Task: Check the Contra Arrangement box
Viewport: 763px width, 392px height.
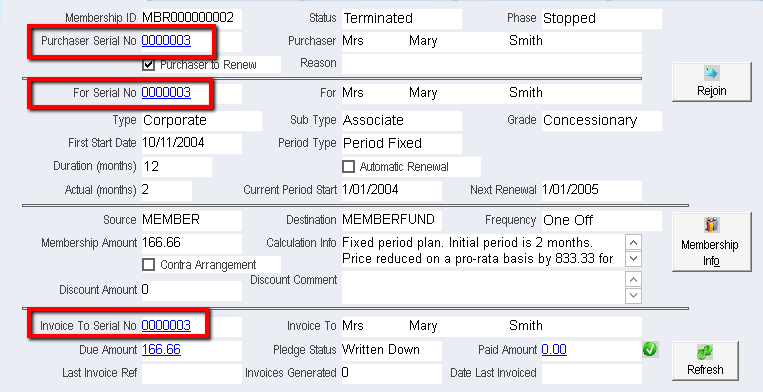Action: point(148,265)
